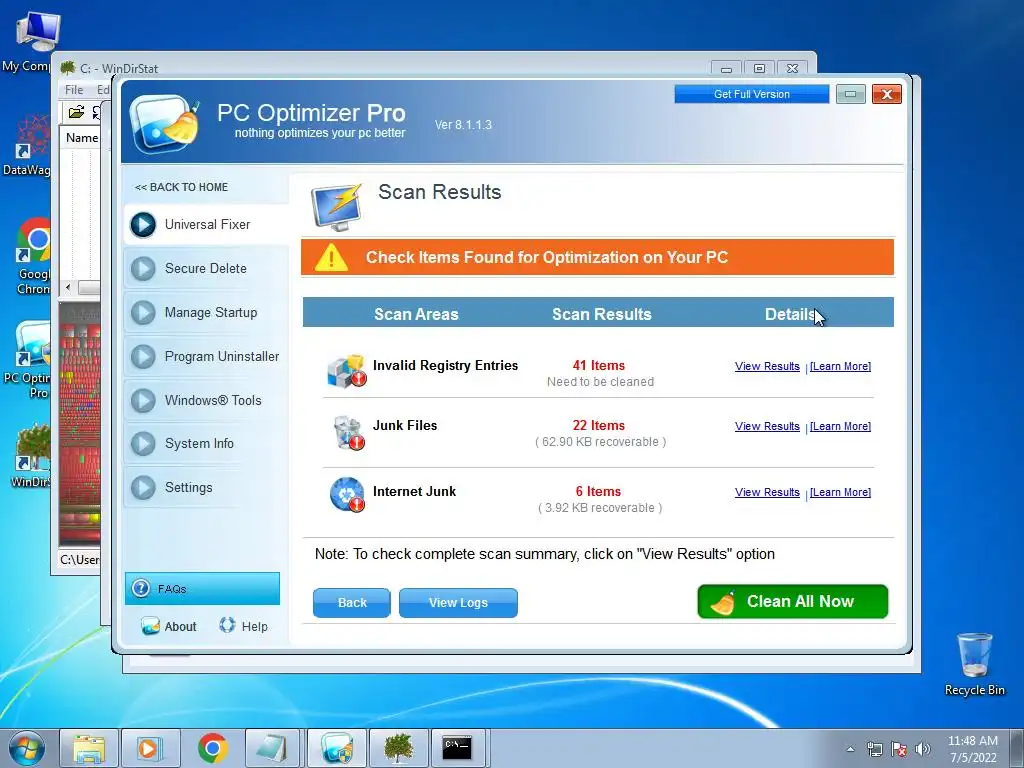Screen dimensions: 1024x768
Task: Click the Get Full Version button
Action: 752,94
